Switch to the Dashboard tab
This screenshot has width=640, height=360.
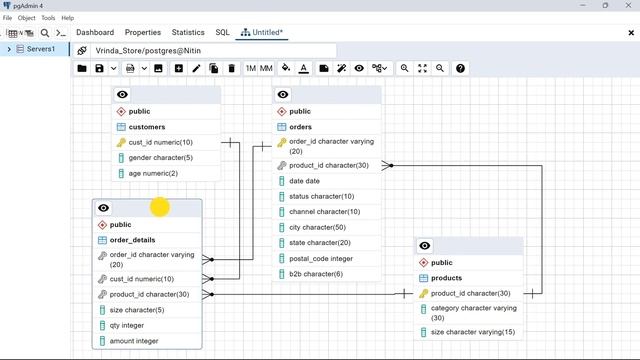[95, 32]
